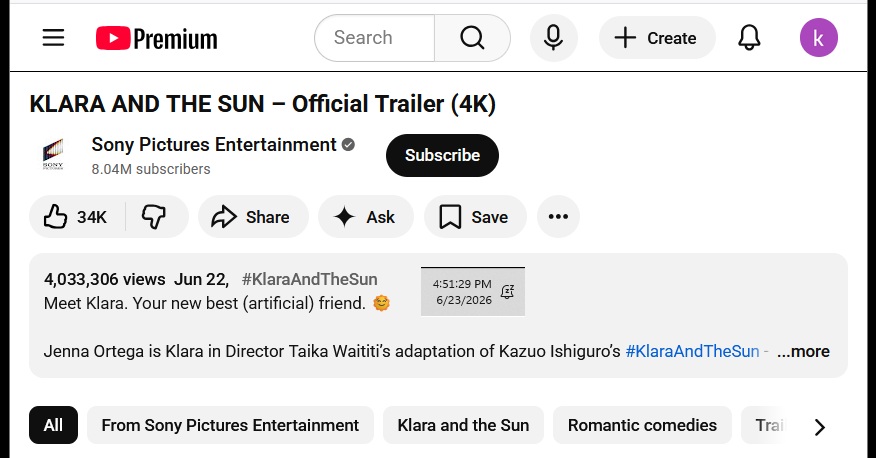Go to YouTube Premium home logo
This screenshot has height=458, width=876.
pos(156,39)
